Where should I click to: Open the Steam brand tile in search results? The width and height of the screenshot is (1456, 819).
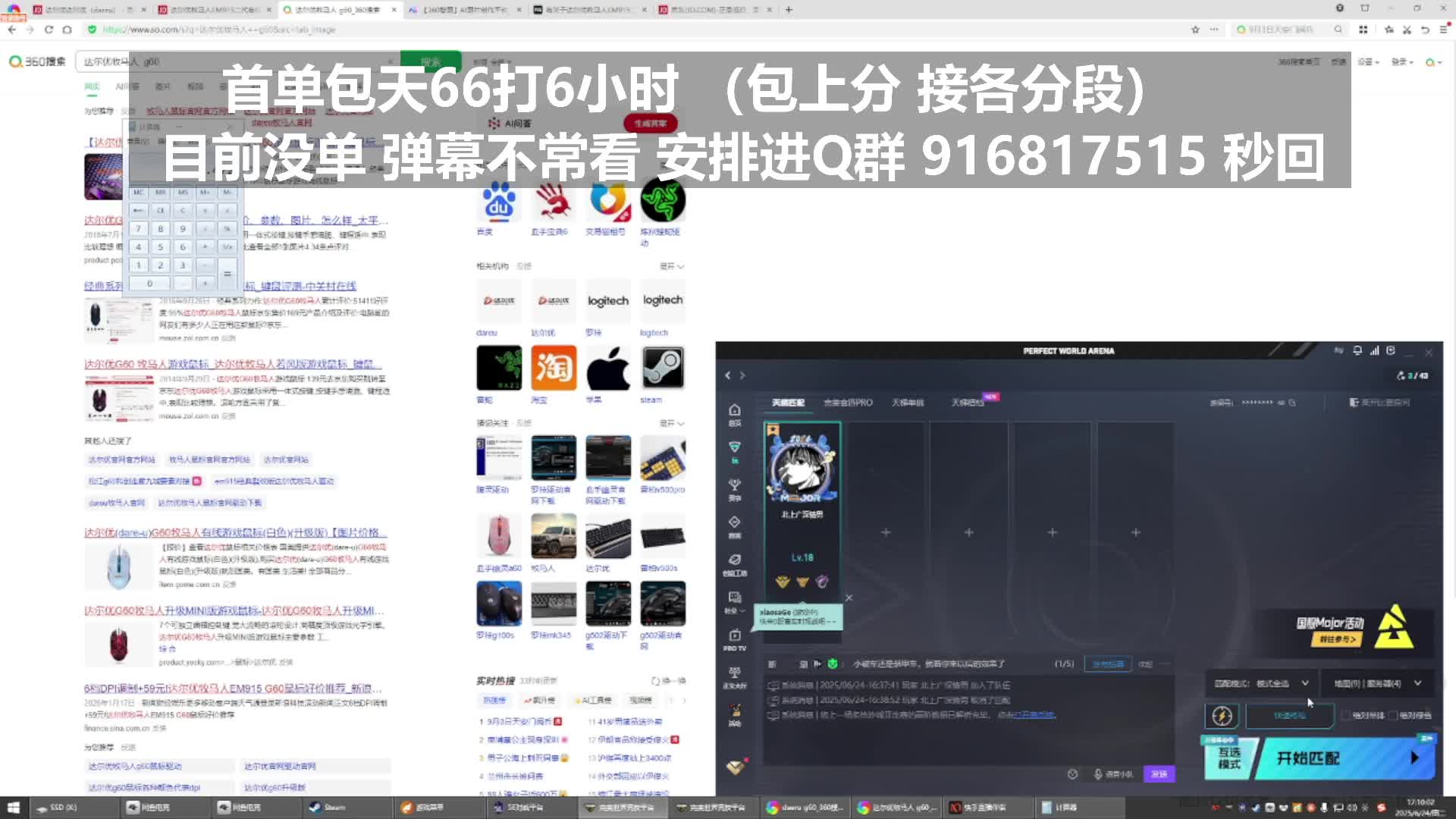tap(663, 368)
